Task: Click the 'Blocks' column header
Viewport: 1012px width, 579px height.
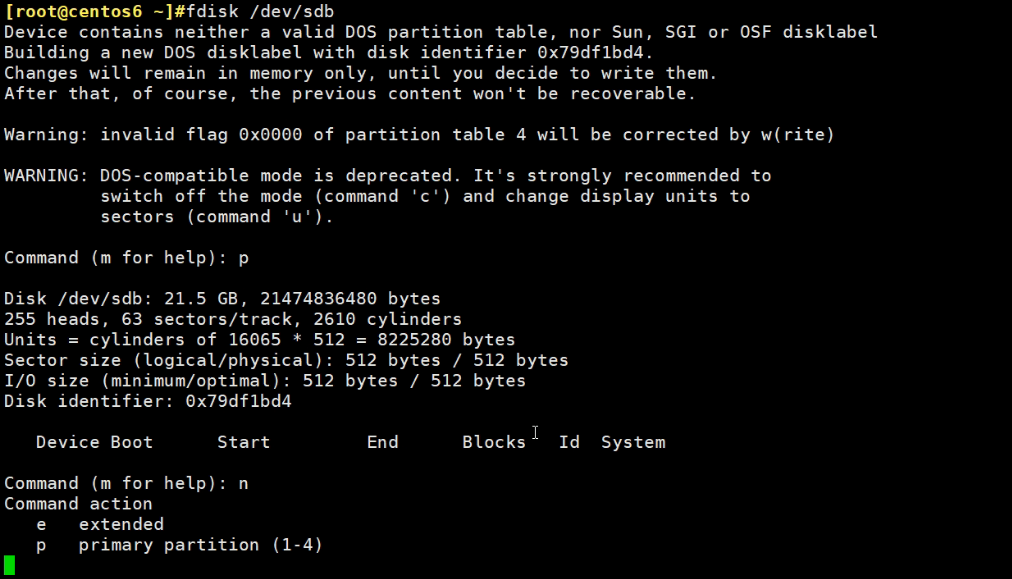Action: pyautogui.click(x=493, y=442)
